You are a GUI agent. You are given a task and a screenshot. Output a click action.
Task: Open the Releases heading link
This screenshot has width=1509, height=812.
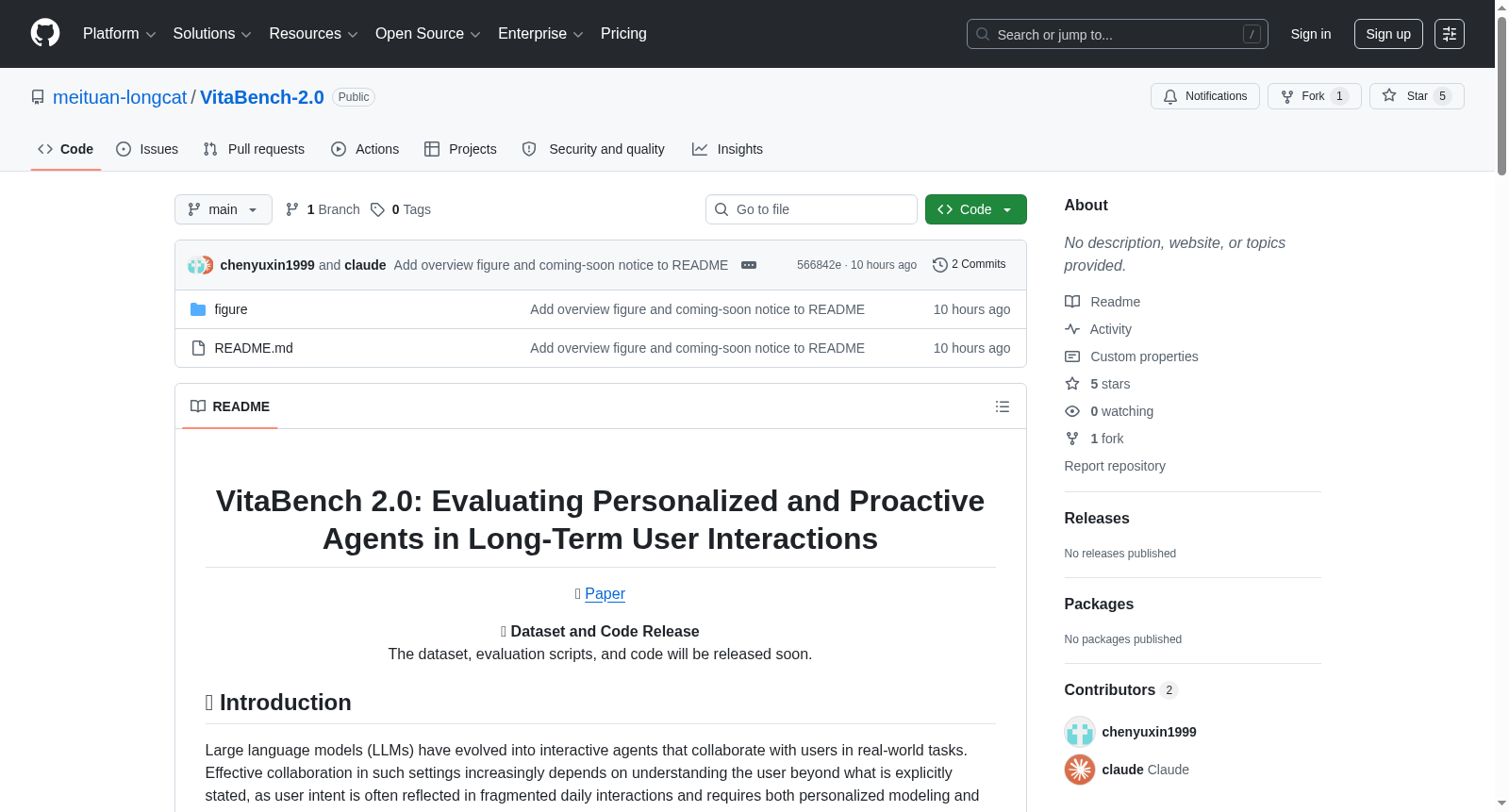click(x=1097, y=519)
